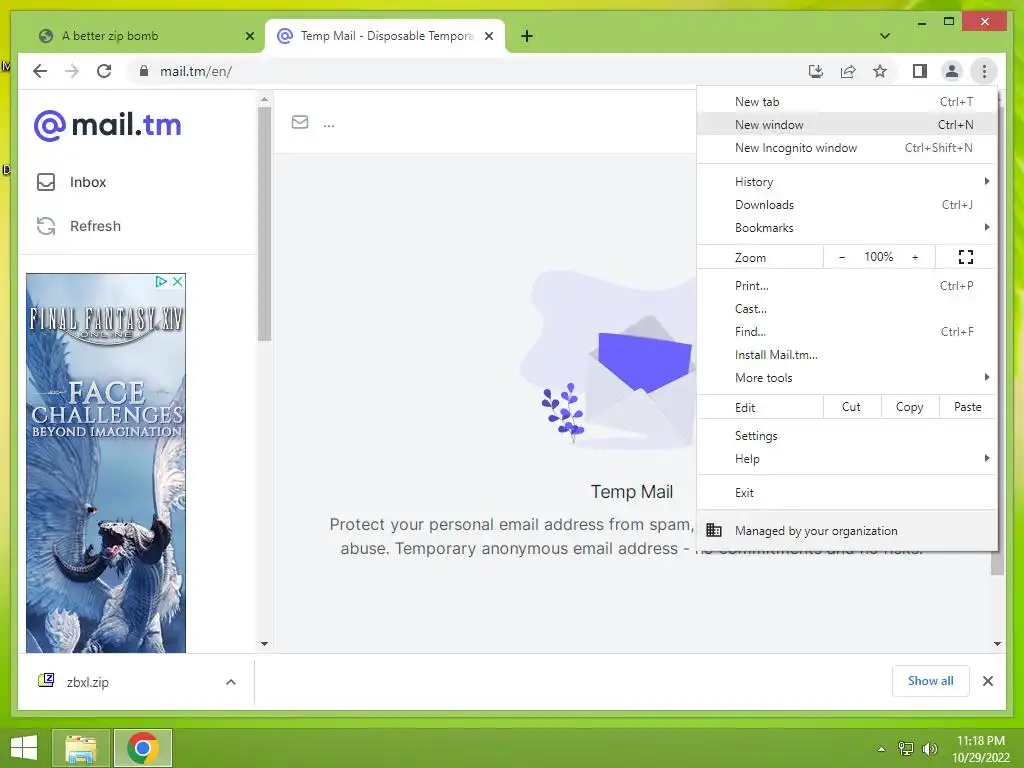Expand the Help submenu
This screenshot has height=768, width=1024.
[x=846, y=458]
